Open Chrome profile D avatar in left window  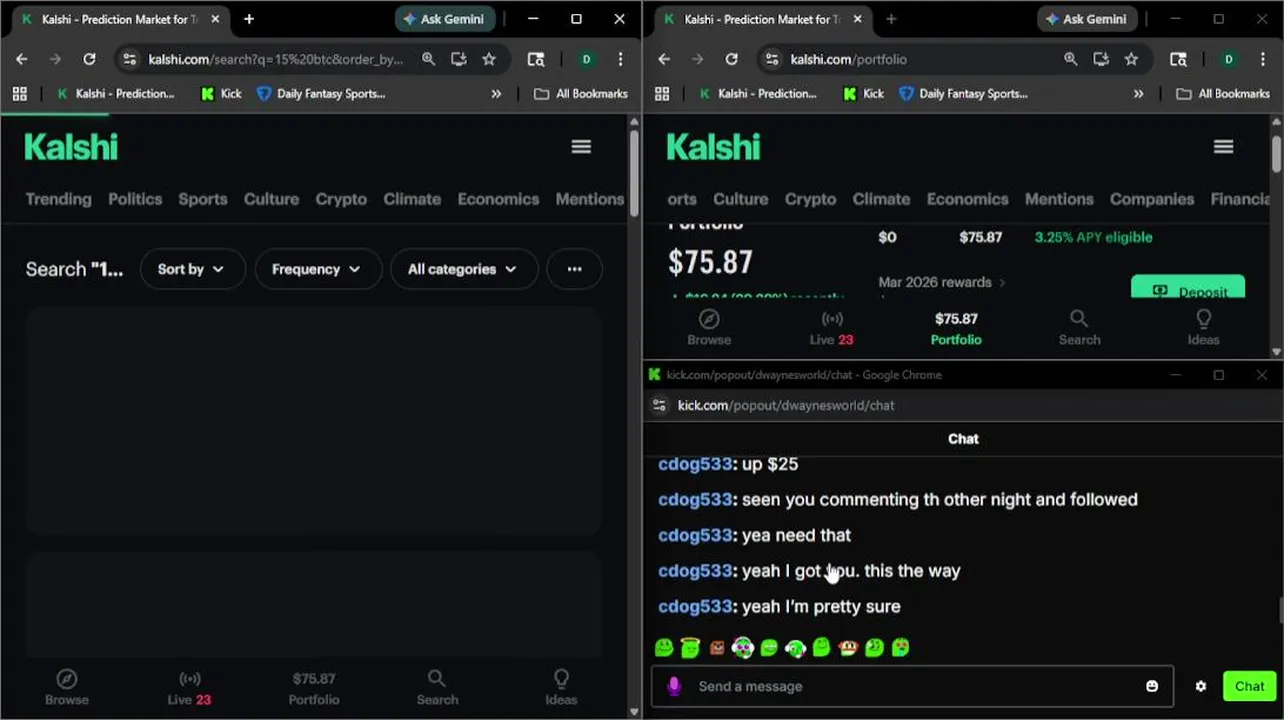(x=586, y=59)
